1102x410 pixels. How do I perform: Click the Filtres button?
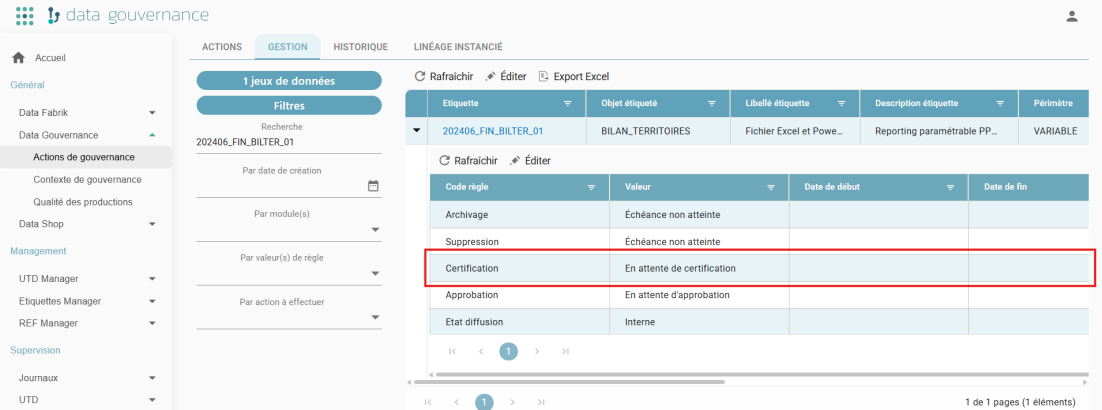289,105
